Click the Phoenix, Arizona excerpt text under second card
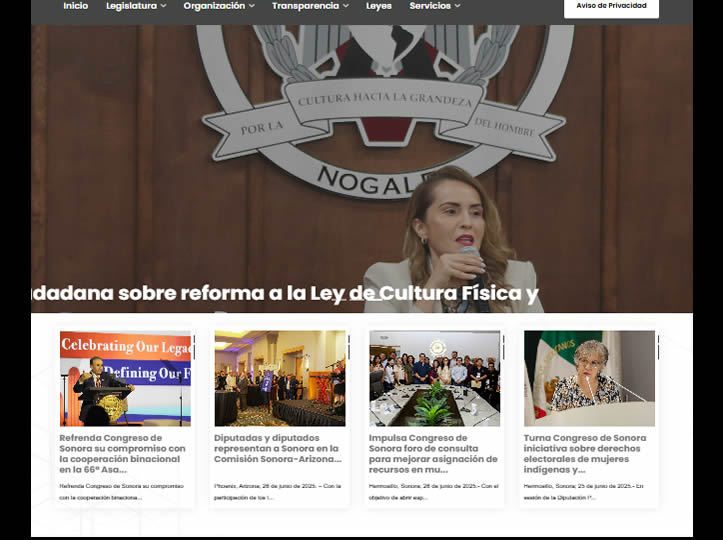 (277, 491)
